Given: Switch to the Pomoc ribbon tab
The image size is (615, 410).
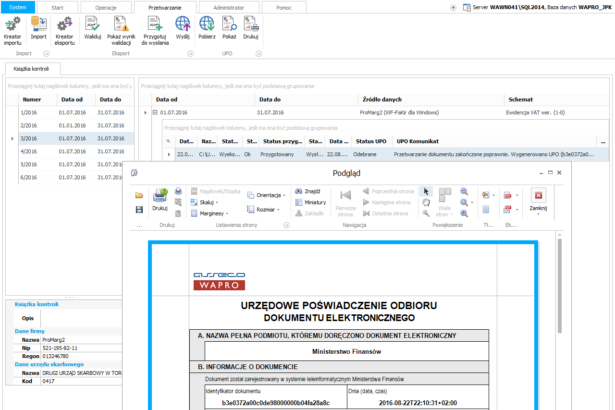Looking at the screenshot, I should [x=284, y=7].
